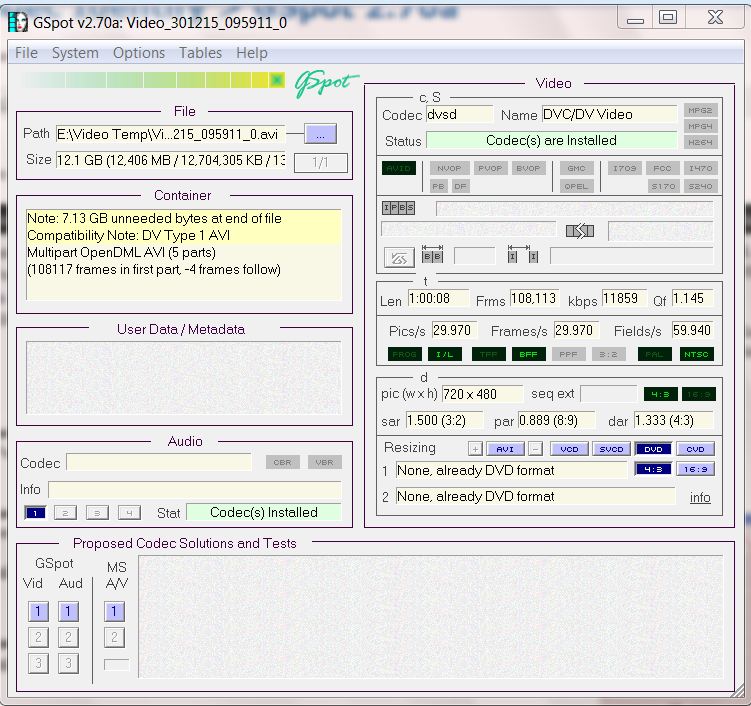Click the I709 indicator
751x706 pixels.
[625, 169]
